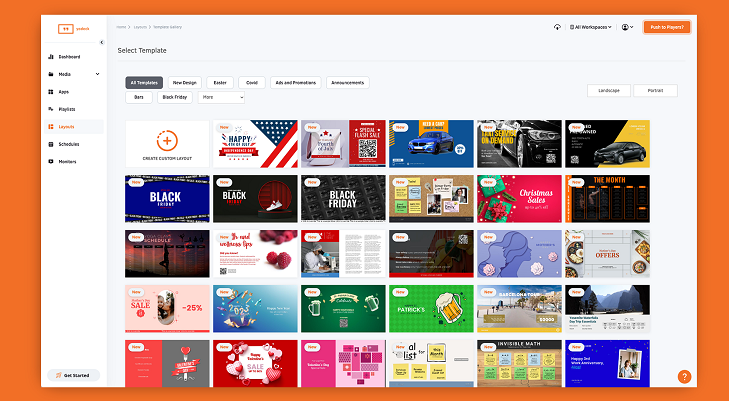Select the Black Friday filter
Screen dimensions: 729x401
(175, 97)
